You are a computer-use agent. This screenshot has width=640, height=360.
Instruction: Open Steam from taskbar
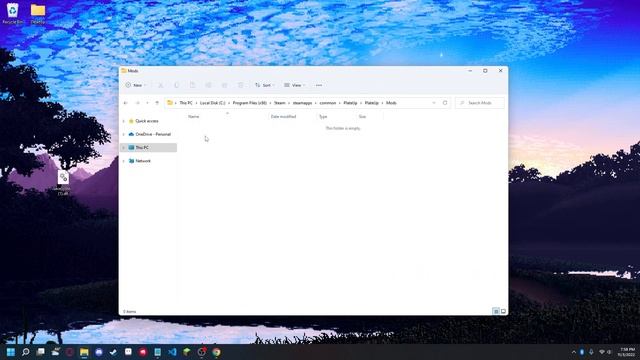[x=113, y=352]
